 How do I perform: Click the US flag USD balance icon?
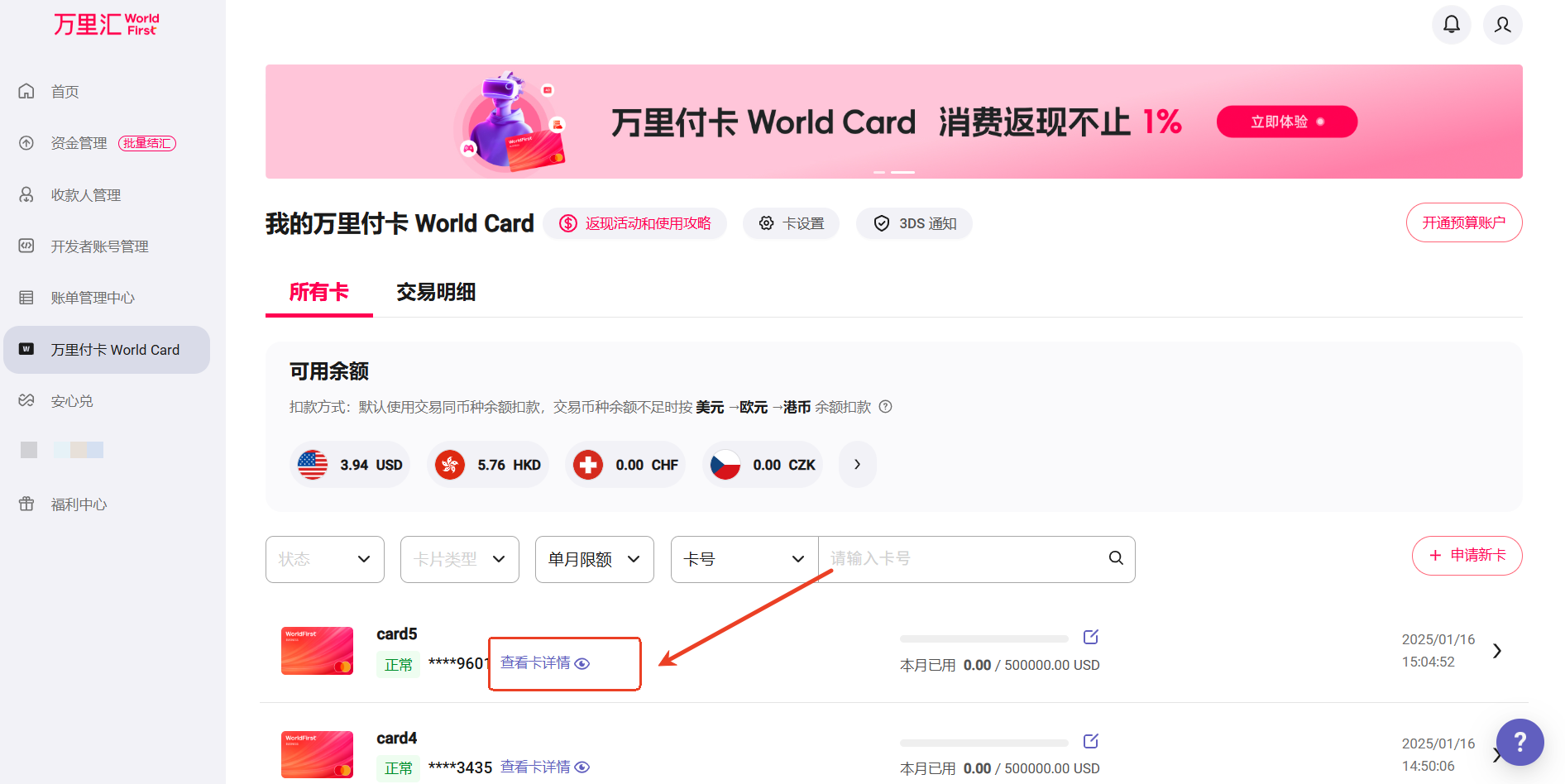coord(313,465)
